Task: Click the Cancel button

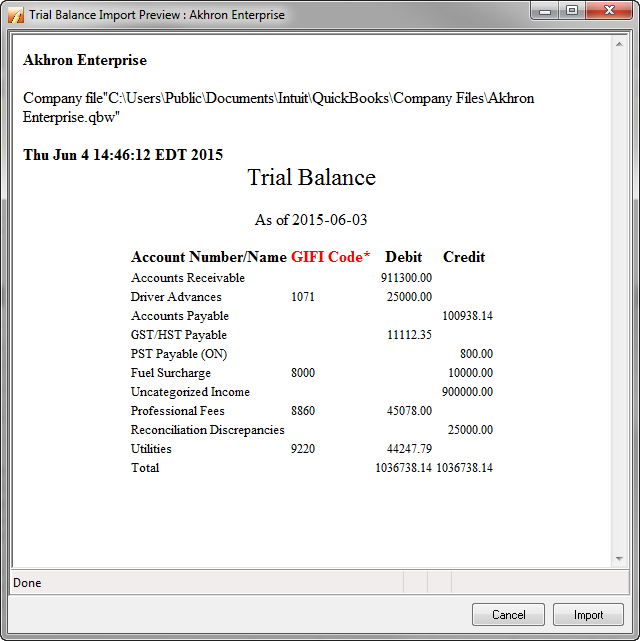Action: [508, 614]
